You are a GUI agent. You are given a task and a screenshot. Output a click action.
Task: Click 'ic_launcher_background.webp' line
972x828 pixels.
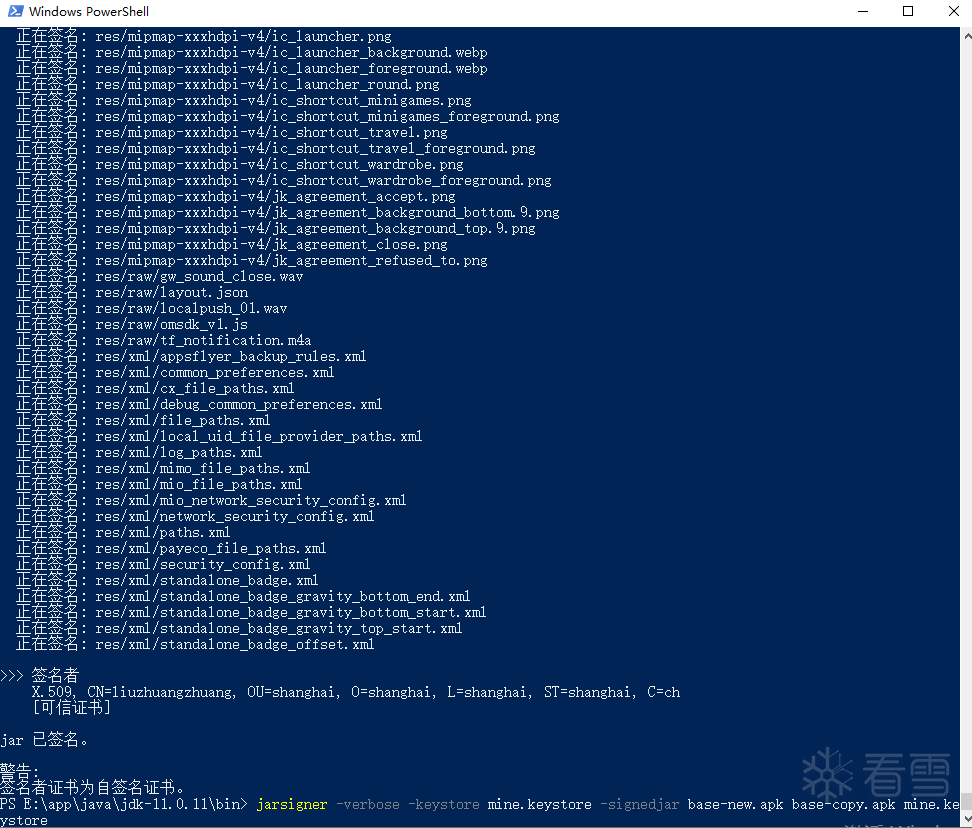[x=252, y=53]
